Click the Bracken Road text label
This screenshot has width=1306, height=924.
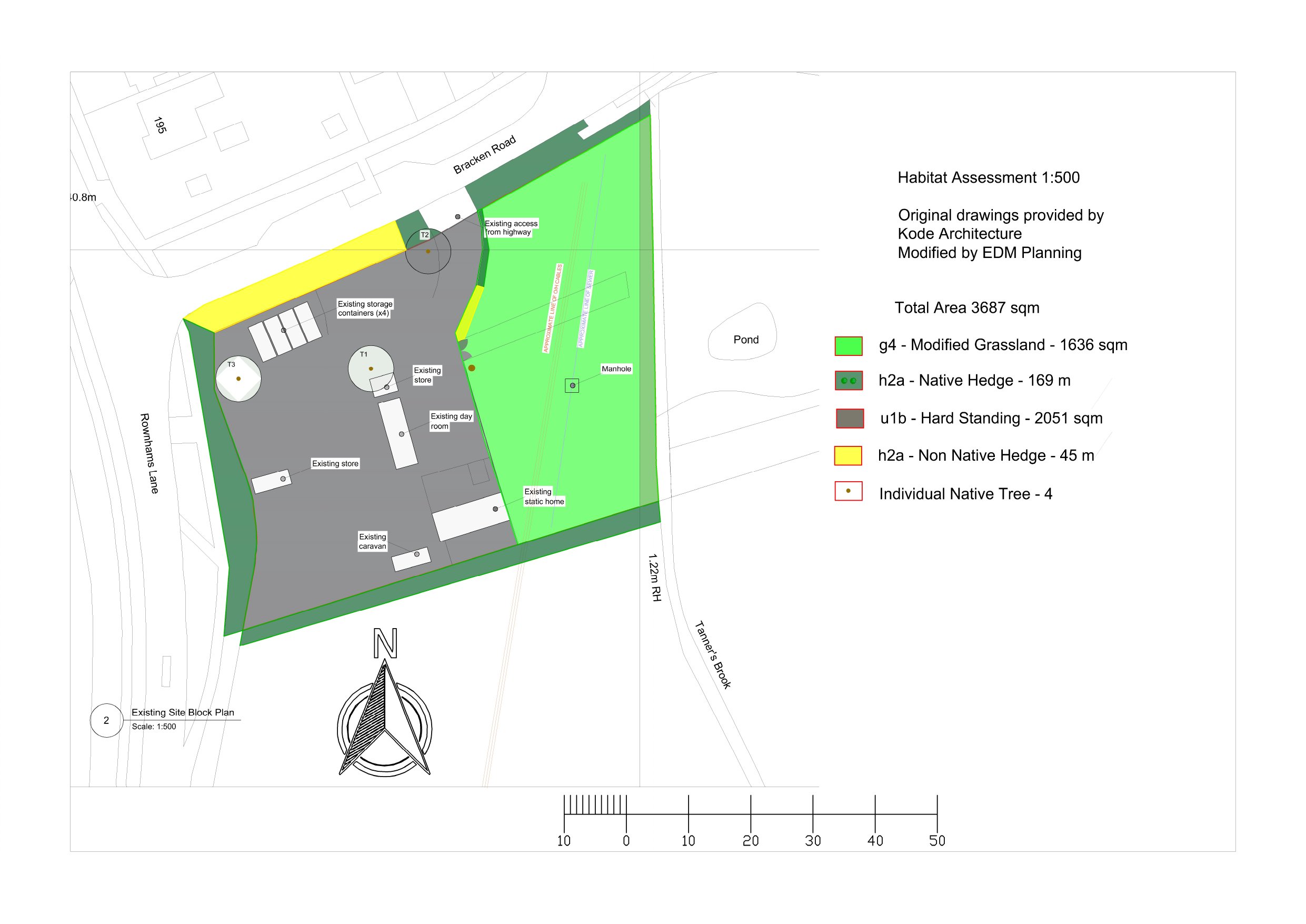(x=484, y=154)
